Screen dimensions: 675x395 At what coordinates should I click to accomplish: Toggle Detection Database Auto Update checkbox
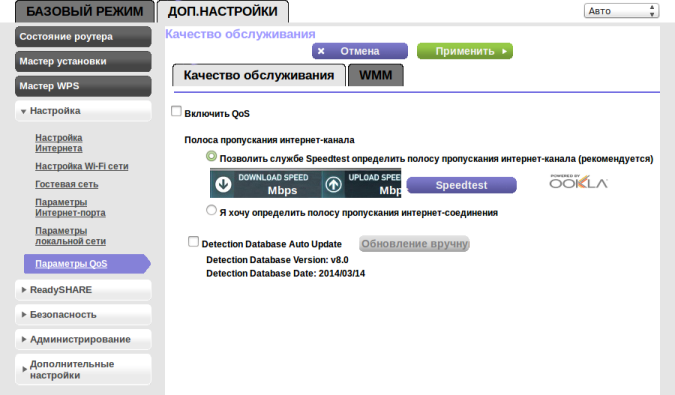tap(193, 241)
